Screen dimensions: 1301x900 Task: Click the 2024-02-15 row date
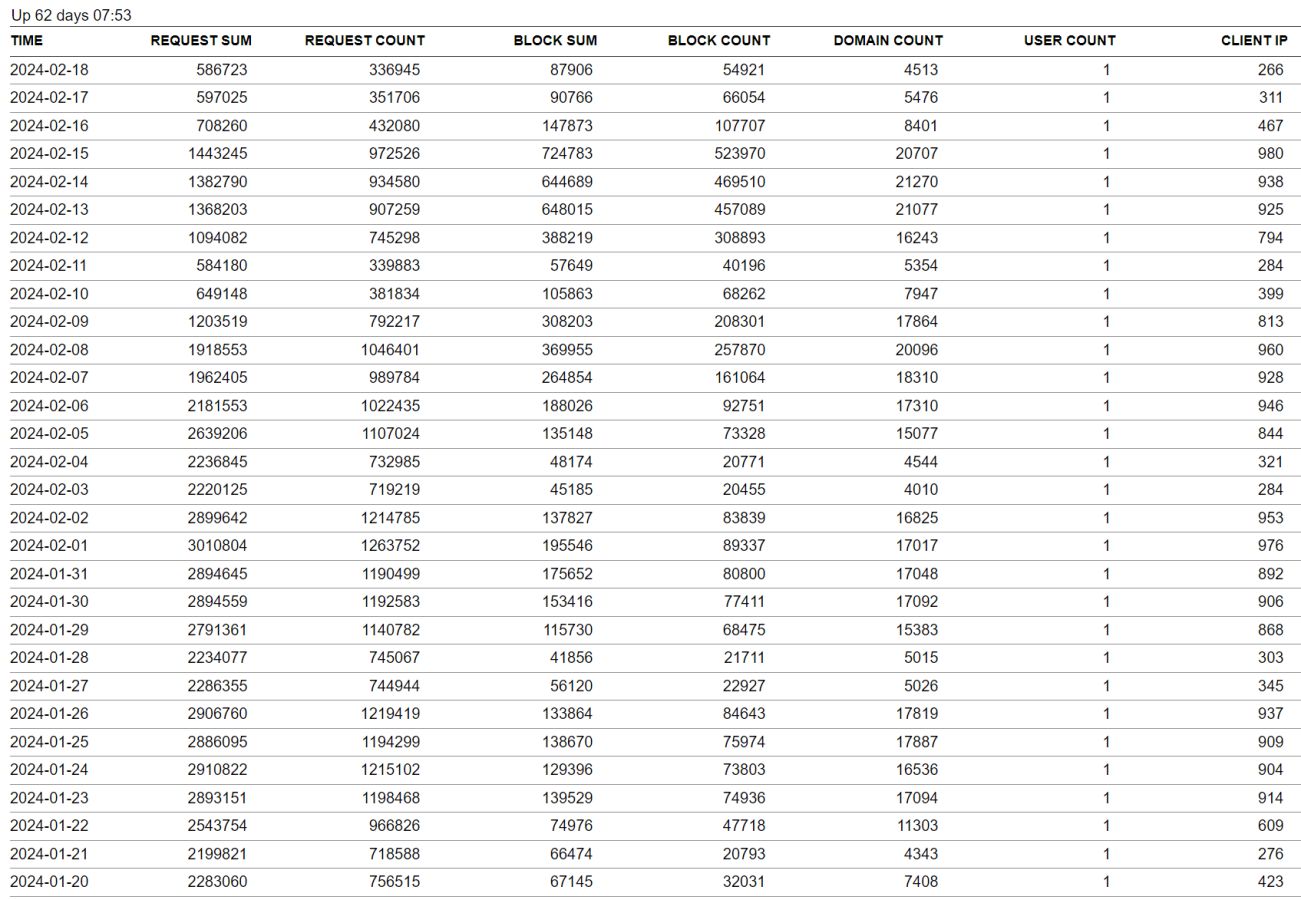pos(50,154)
